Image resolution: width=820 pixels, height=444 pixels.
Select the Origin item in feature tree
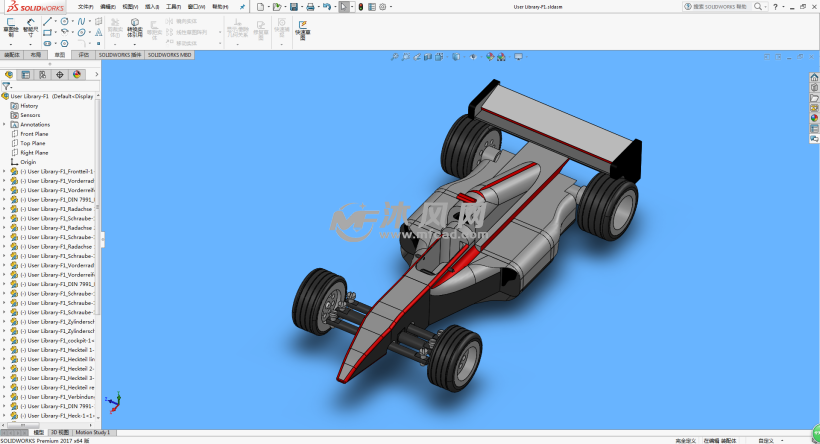click(x=28, y=161)
